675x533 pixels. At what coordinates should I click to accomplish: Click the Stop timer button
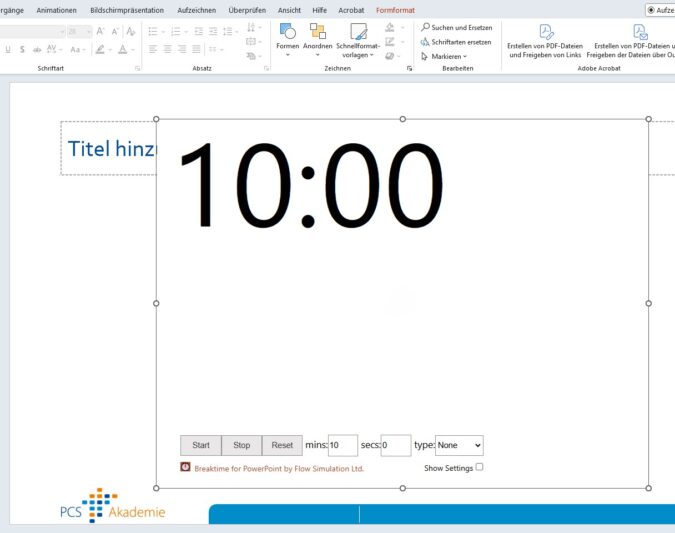(x=242, y=445)
